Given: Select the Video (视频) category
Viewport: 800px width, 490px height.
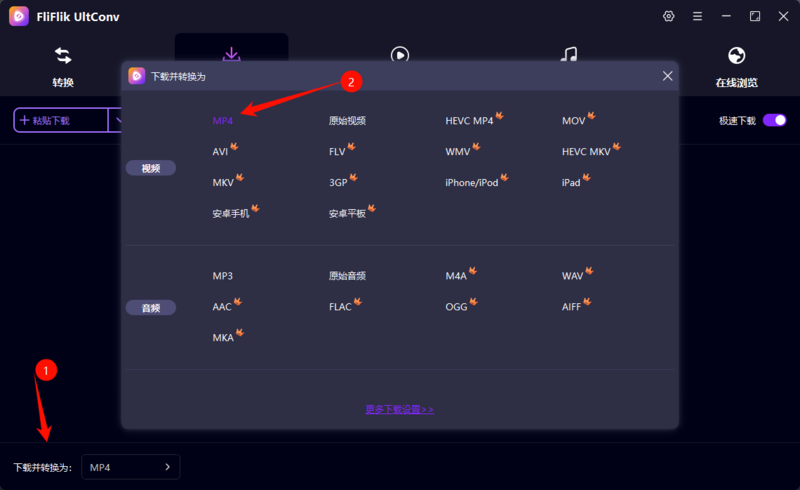Looking at the screenshot, I should tap(151, 169).
